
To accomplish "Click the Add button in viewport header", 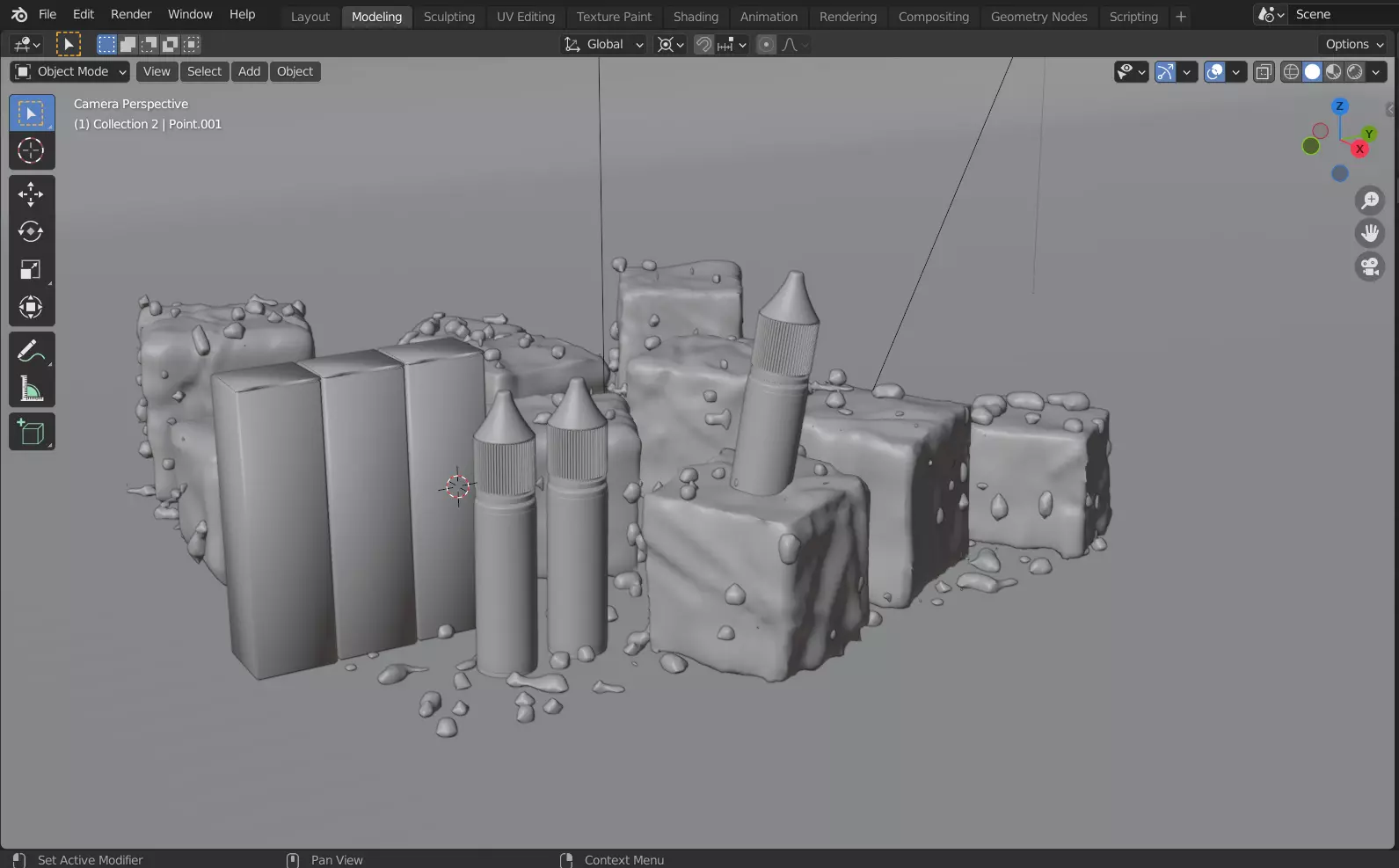I will coord(249,71).
